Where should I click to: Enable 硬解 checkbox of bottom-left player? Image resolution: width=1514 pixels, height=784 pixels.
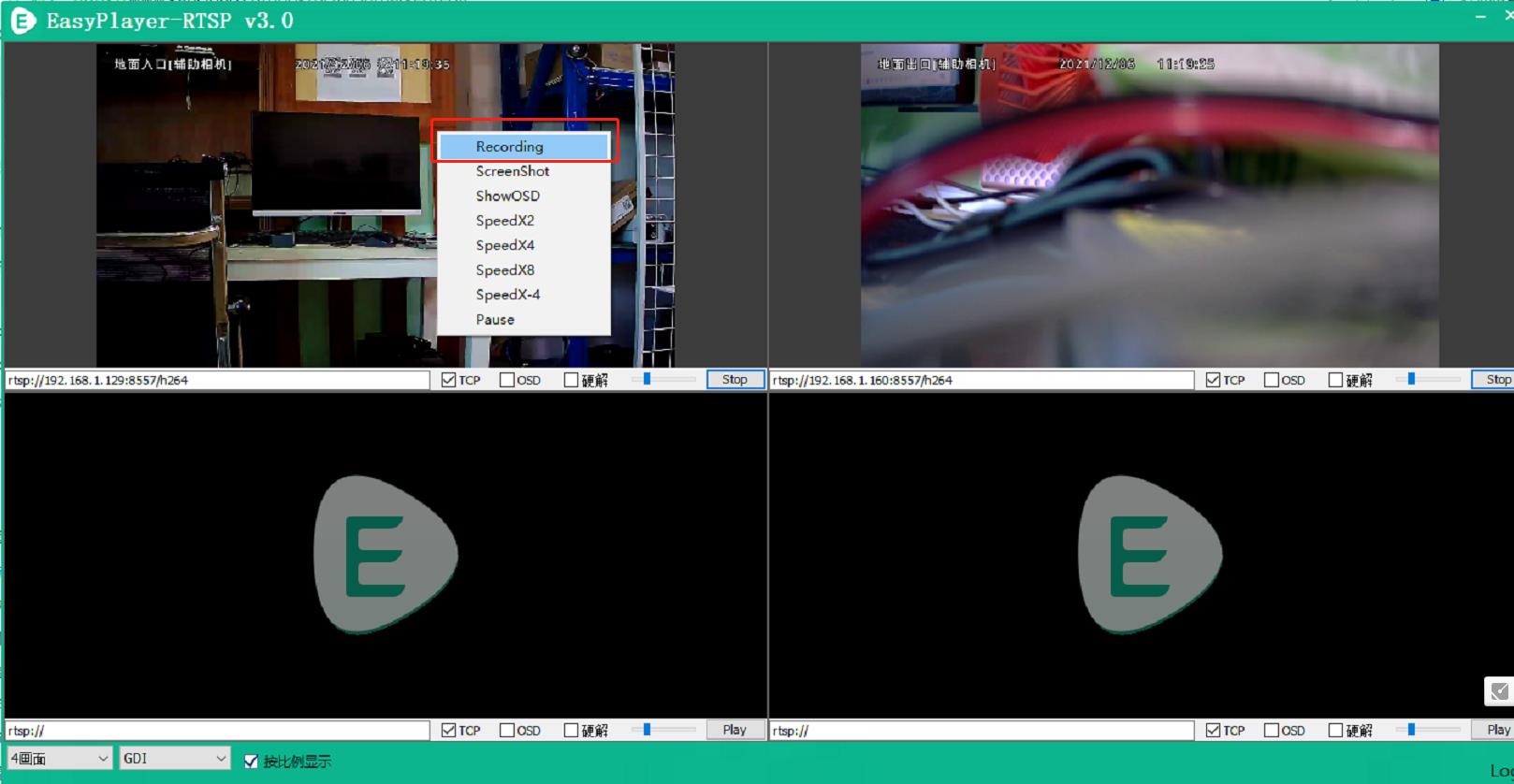(571, 731)
